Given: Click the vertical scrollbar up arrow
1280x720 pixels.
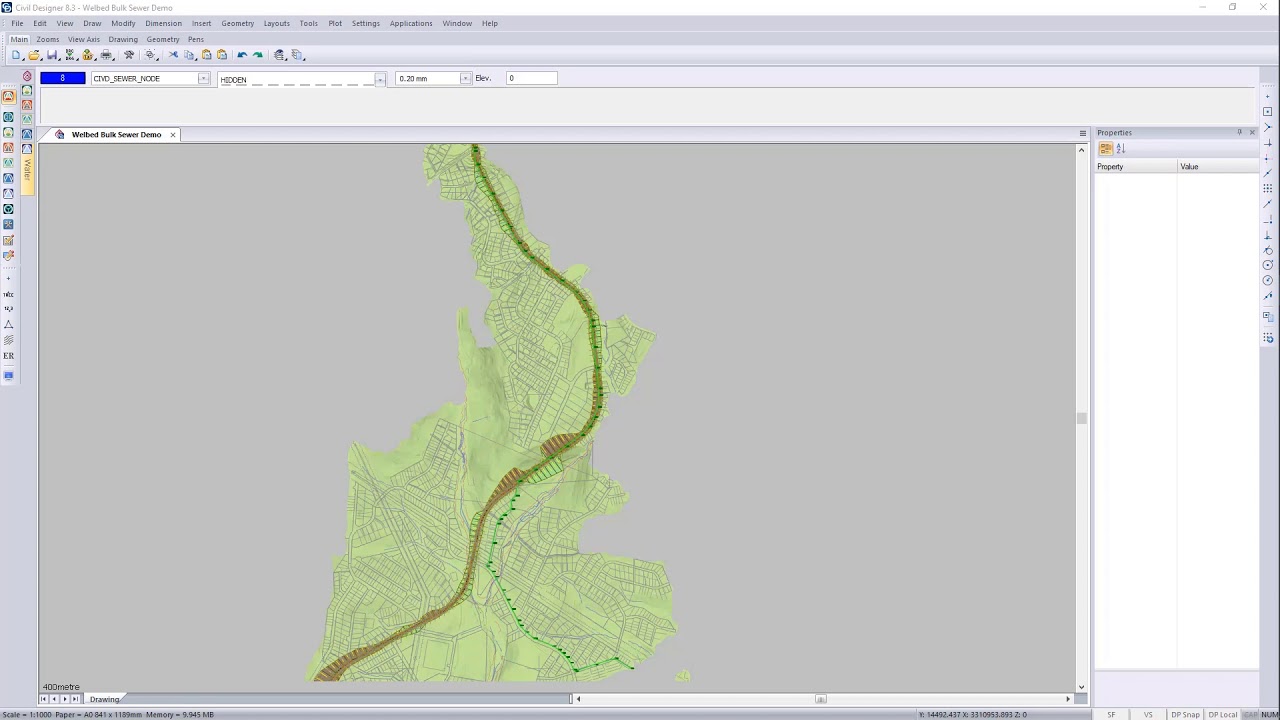Looking at the screenshot, I should pos(1081,150).
